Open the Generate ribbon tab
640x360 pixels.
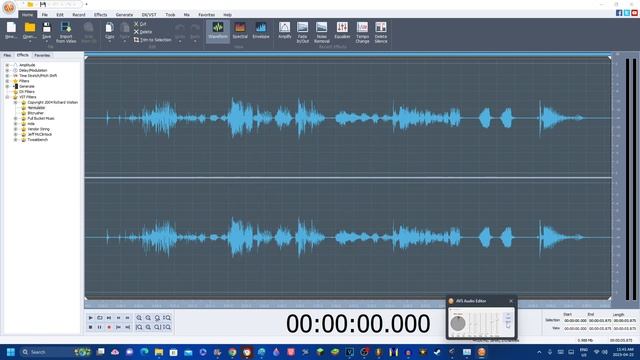click(x=124, y=15)
